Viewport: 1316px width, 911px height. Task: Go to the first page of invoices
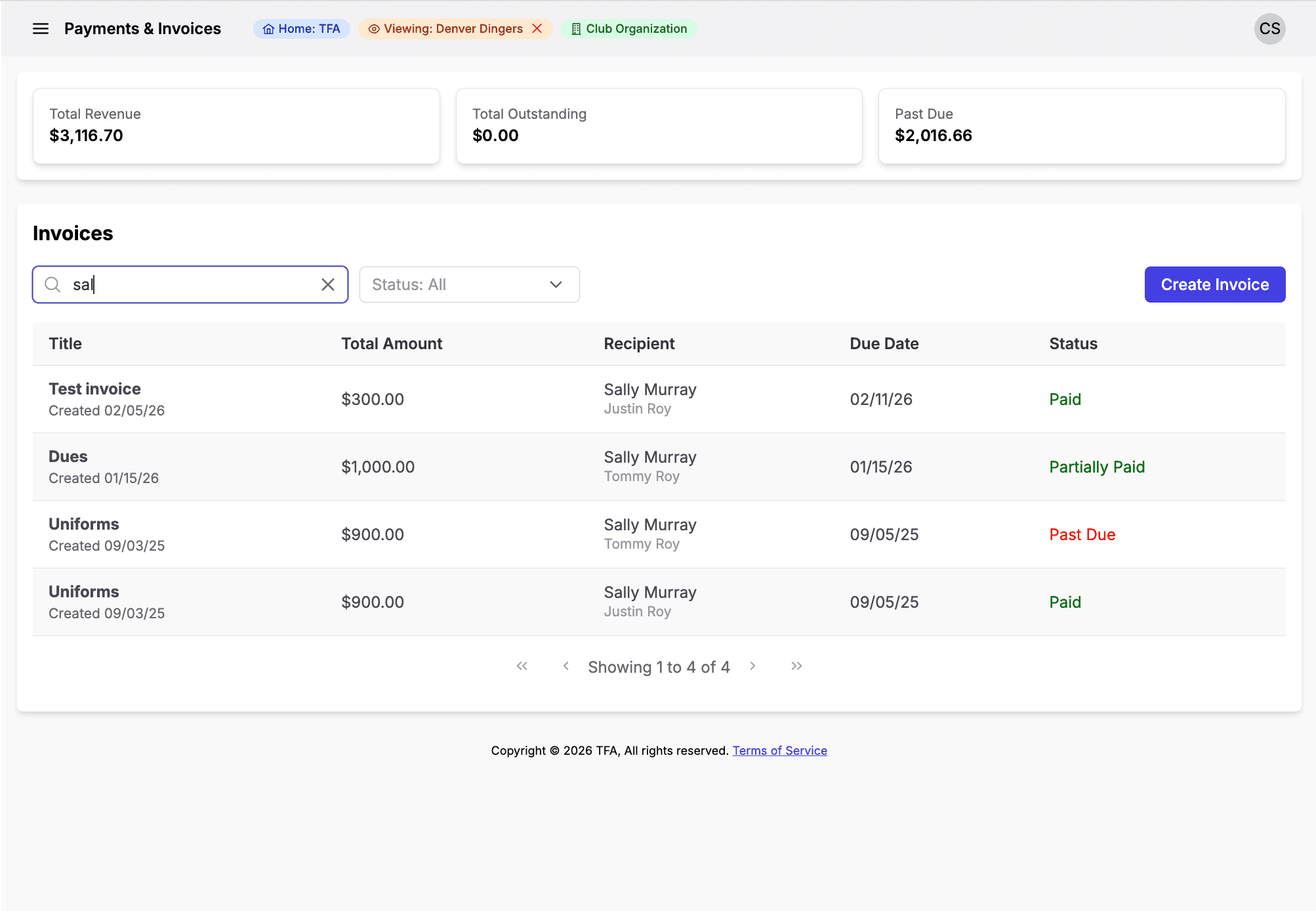coord(522,666)
